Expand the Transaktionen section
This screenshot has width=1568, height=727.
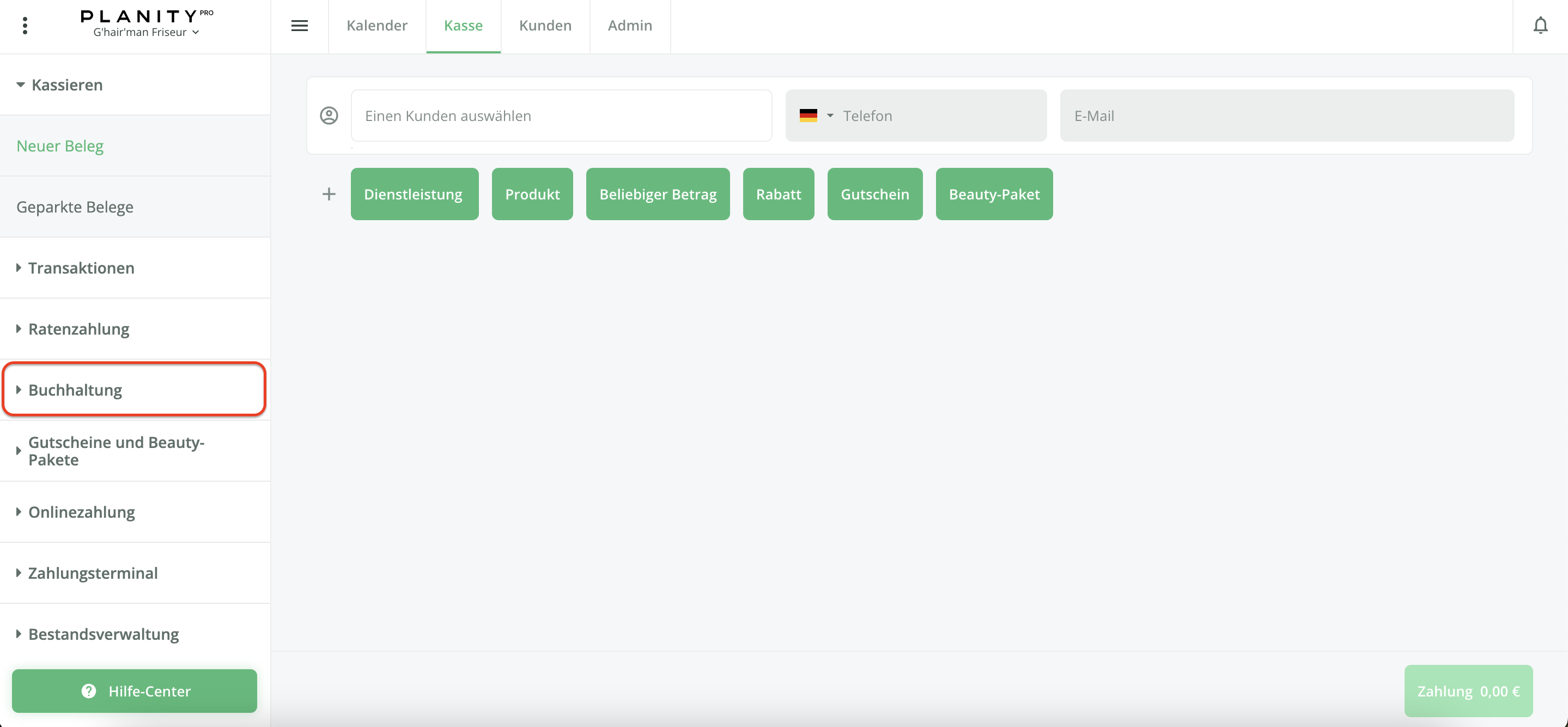[81, 268]
